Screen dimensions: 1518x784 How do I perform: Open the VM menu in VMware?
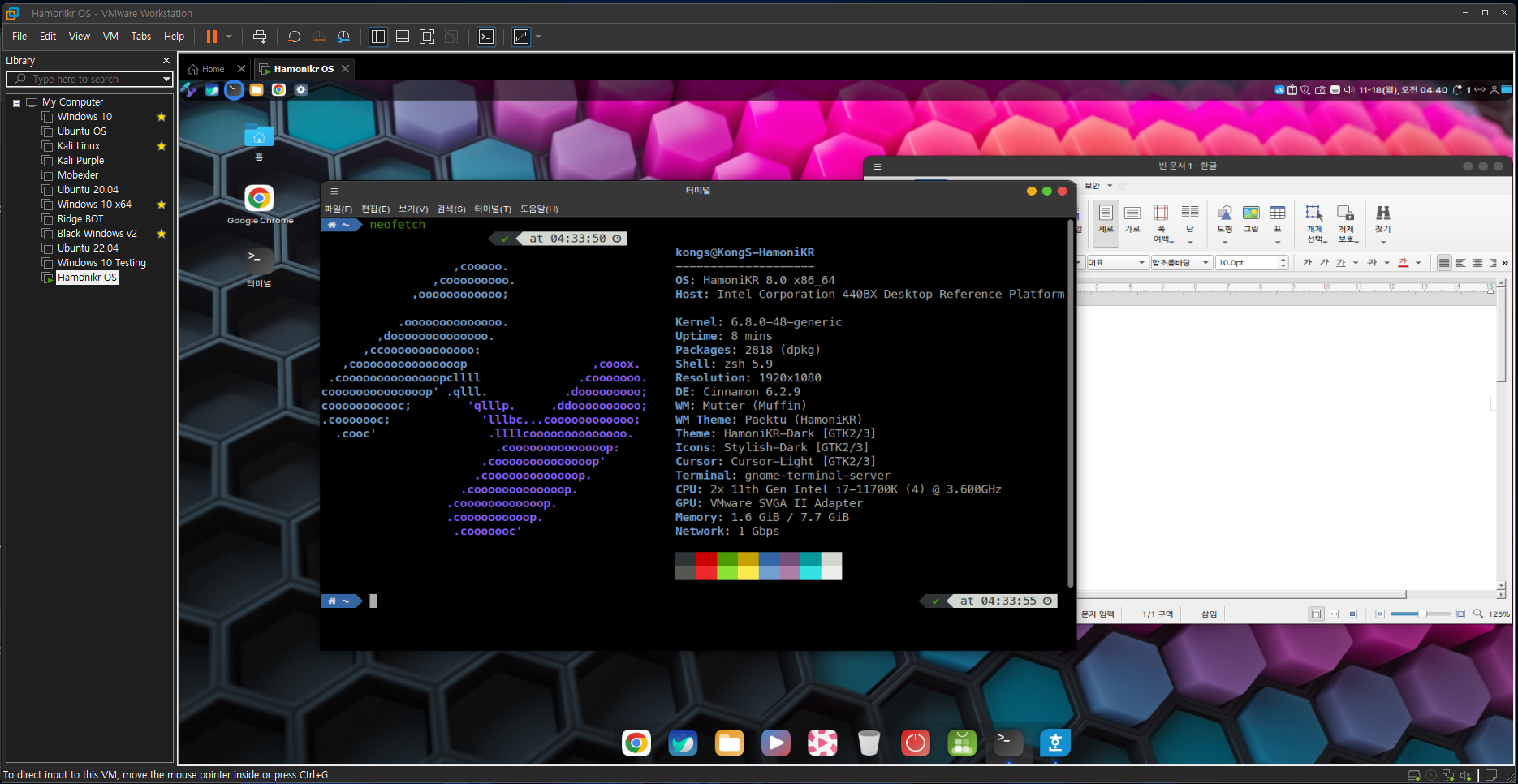pyautogui.click(x=110, y=37)
